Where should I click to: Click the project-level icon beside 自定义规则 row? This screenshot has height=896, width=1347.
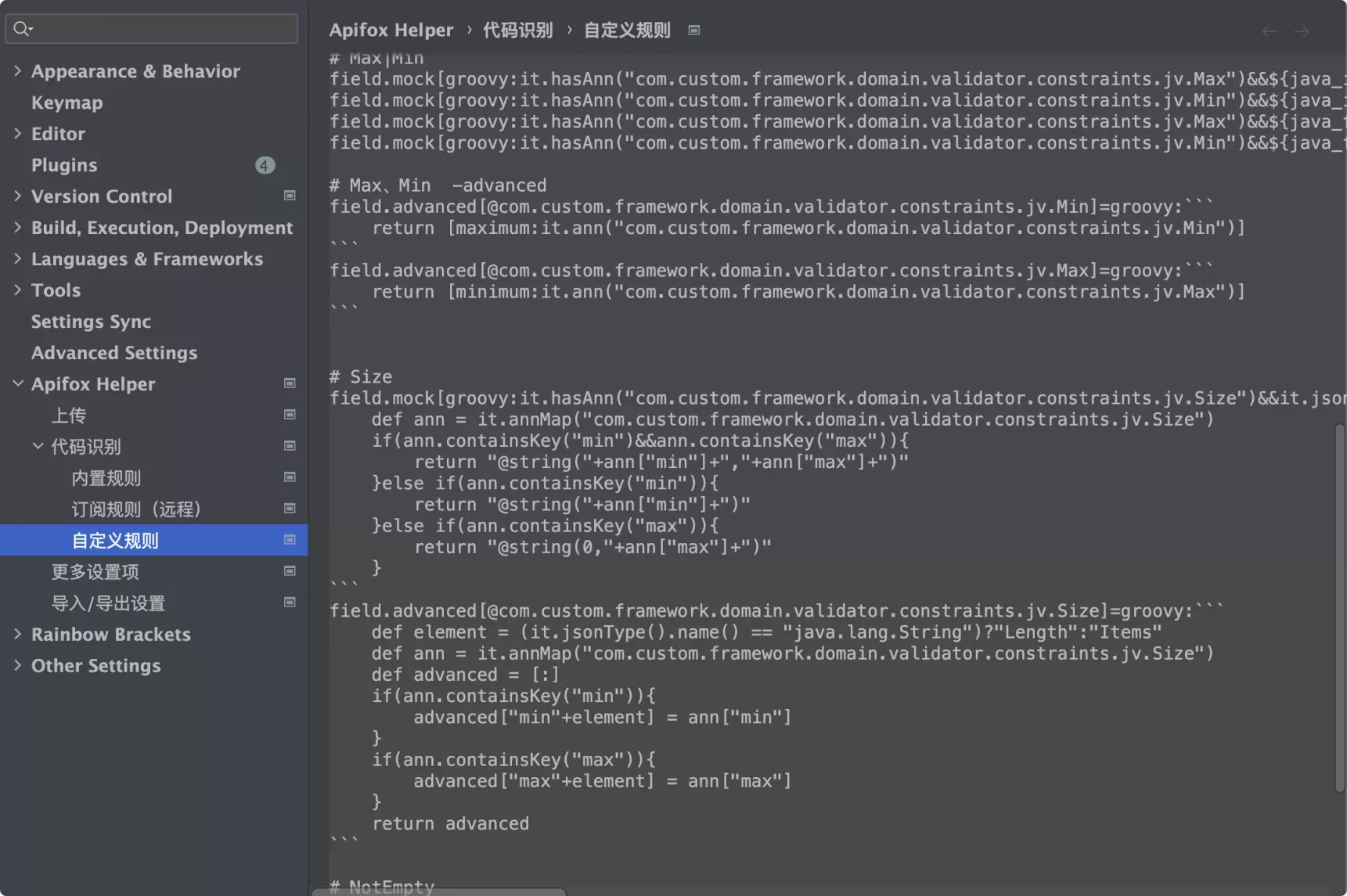290,540
